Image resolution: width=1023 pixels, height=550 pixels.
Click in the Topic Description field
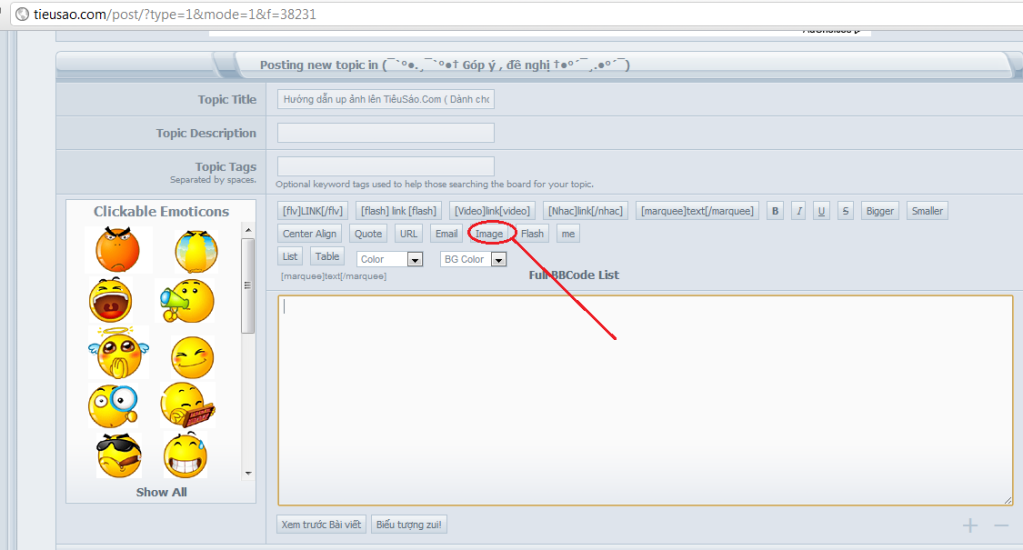point(385,133)
